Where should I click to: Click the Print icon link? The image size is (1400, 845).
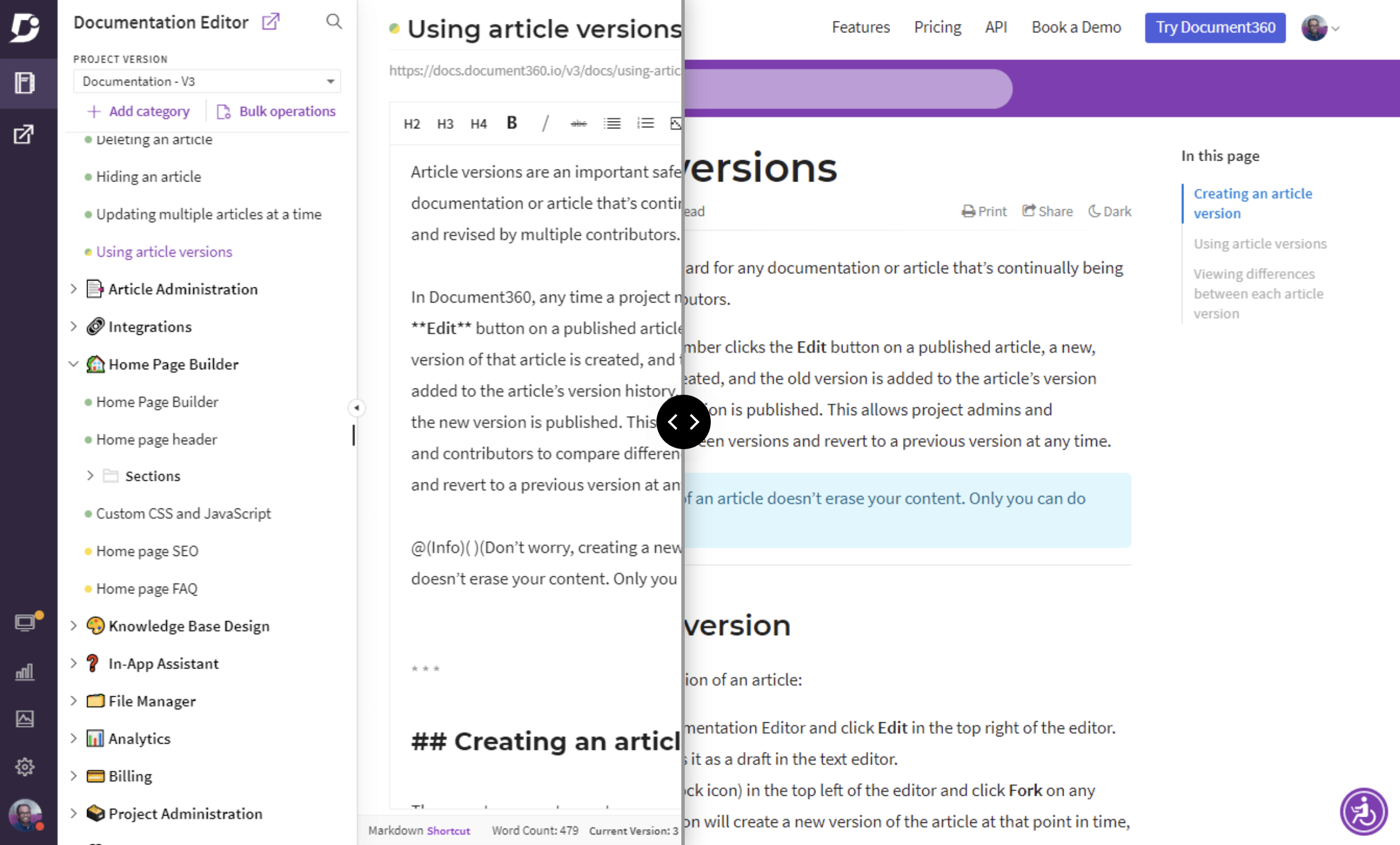983,212
